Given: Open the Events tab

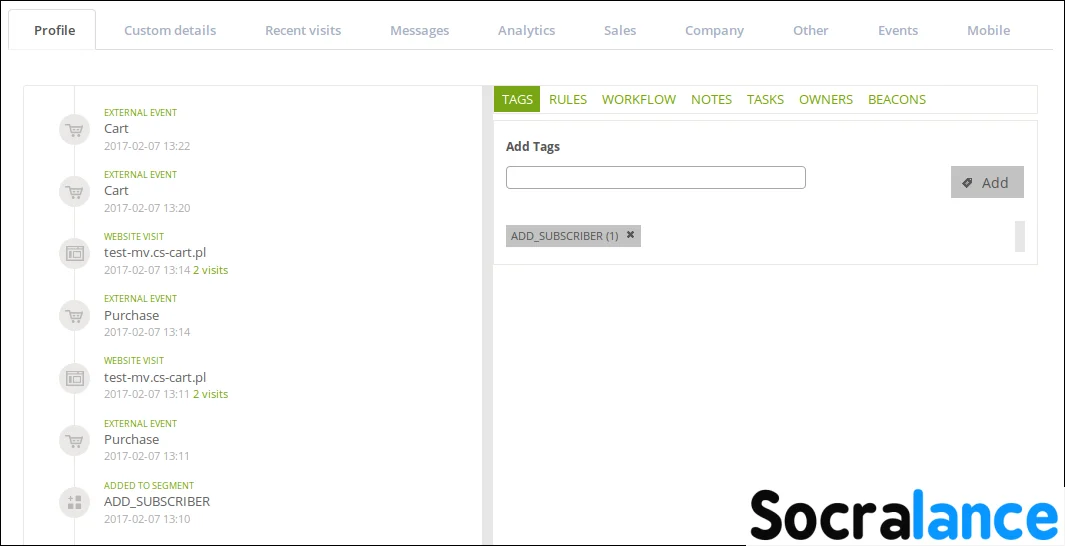Looking at the screenshot, I should pyautogui.click(x=898, y=31).
